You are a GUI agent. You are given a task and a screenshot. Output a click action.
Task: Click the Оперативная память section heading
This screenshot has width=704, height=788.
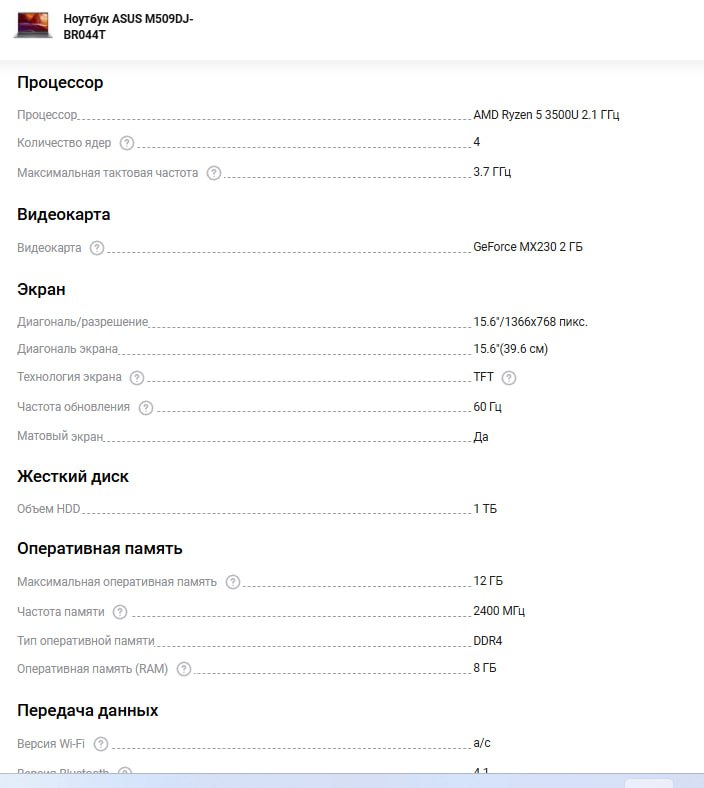click(x=99, y=549)
